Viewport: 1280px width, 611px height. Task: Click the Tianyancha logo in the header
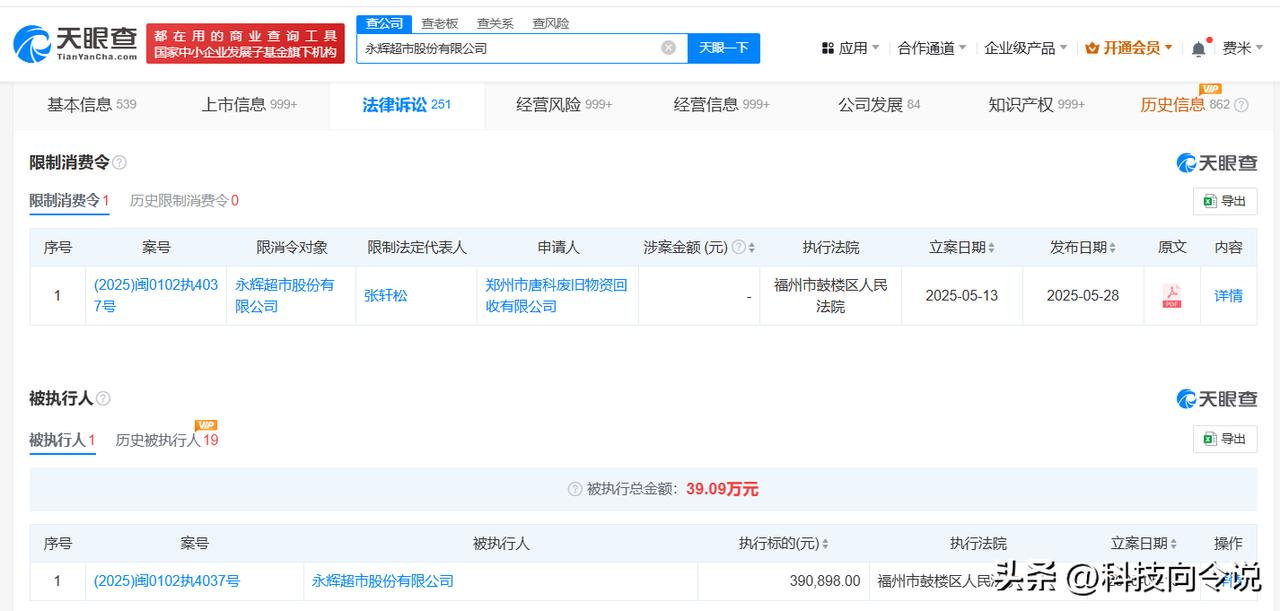click(75, 44)
